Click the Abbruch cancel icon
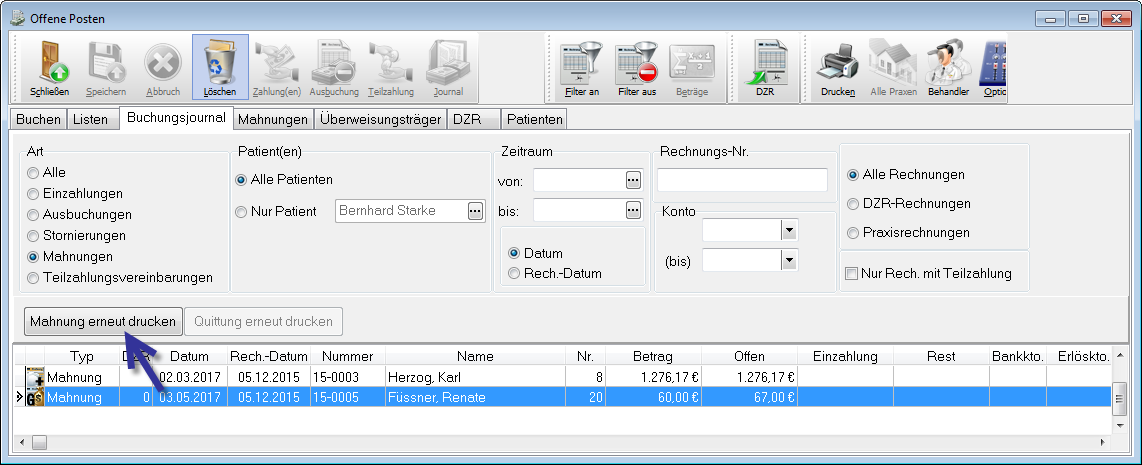 click(x=163, y=63)
